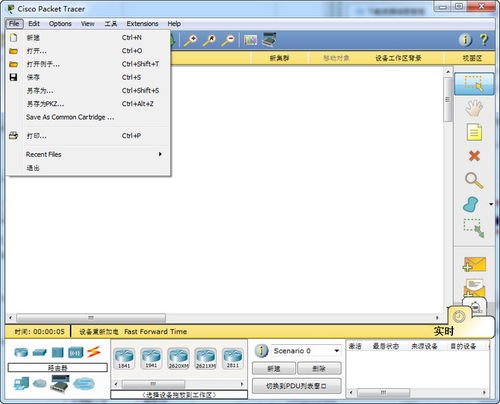500x404 pixels.
Task: Click 打印... print menu item
Action: (x=88, y=136)
